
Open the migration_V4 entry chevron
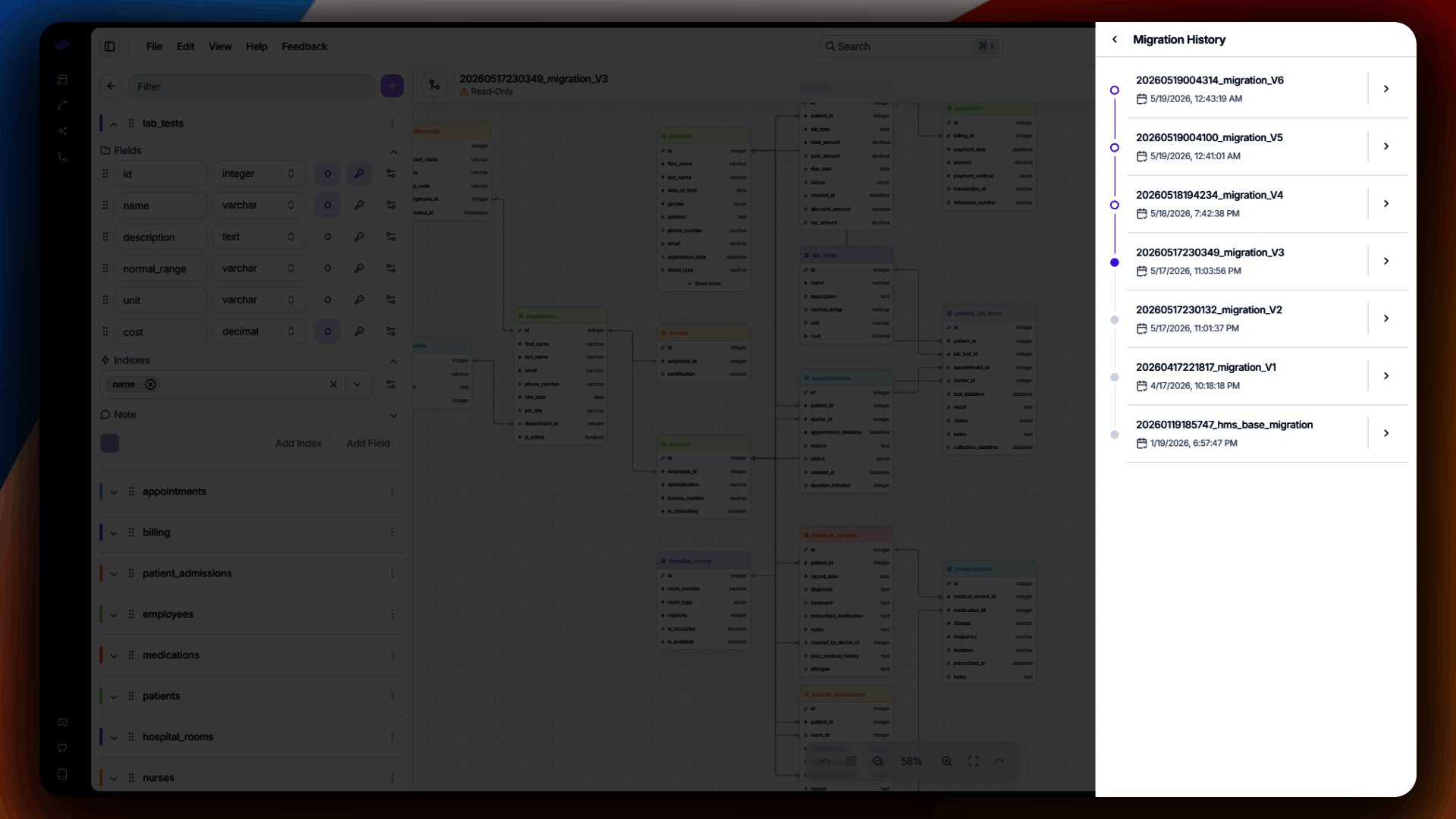tap(1386, 204)
